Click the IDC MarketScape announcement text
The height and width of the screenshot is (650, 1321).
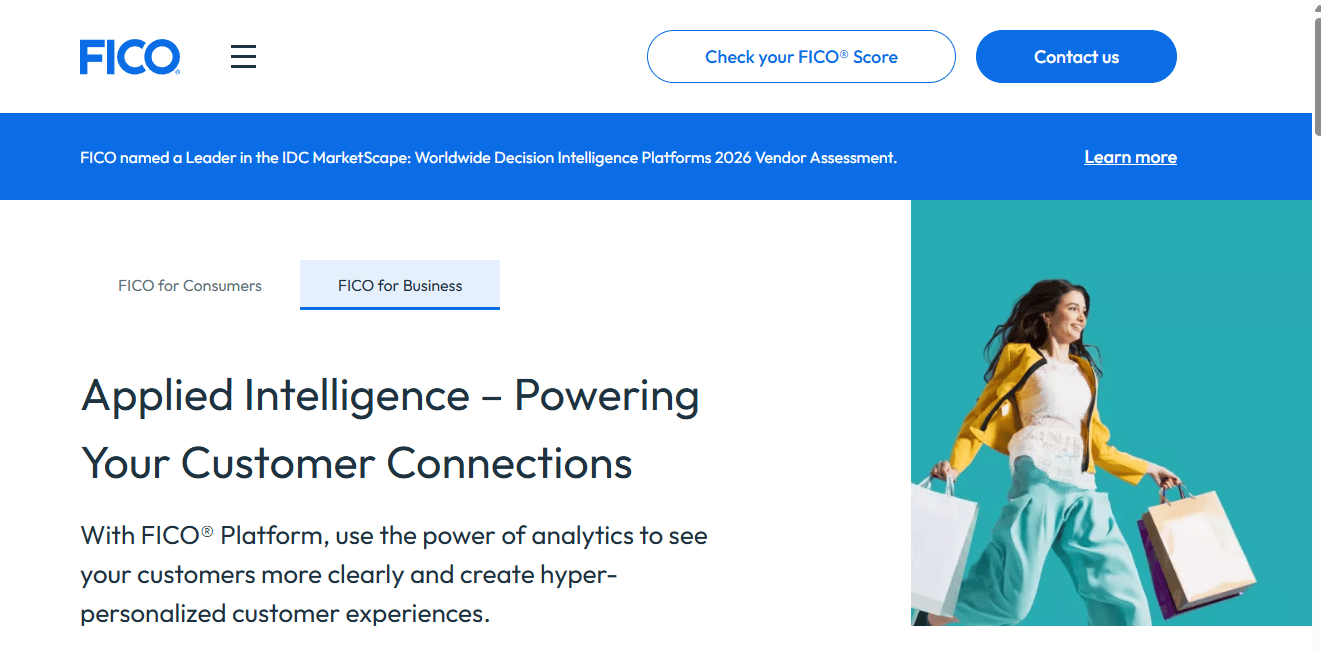(489, 157)
